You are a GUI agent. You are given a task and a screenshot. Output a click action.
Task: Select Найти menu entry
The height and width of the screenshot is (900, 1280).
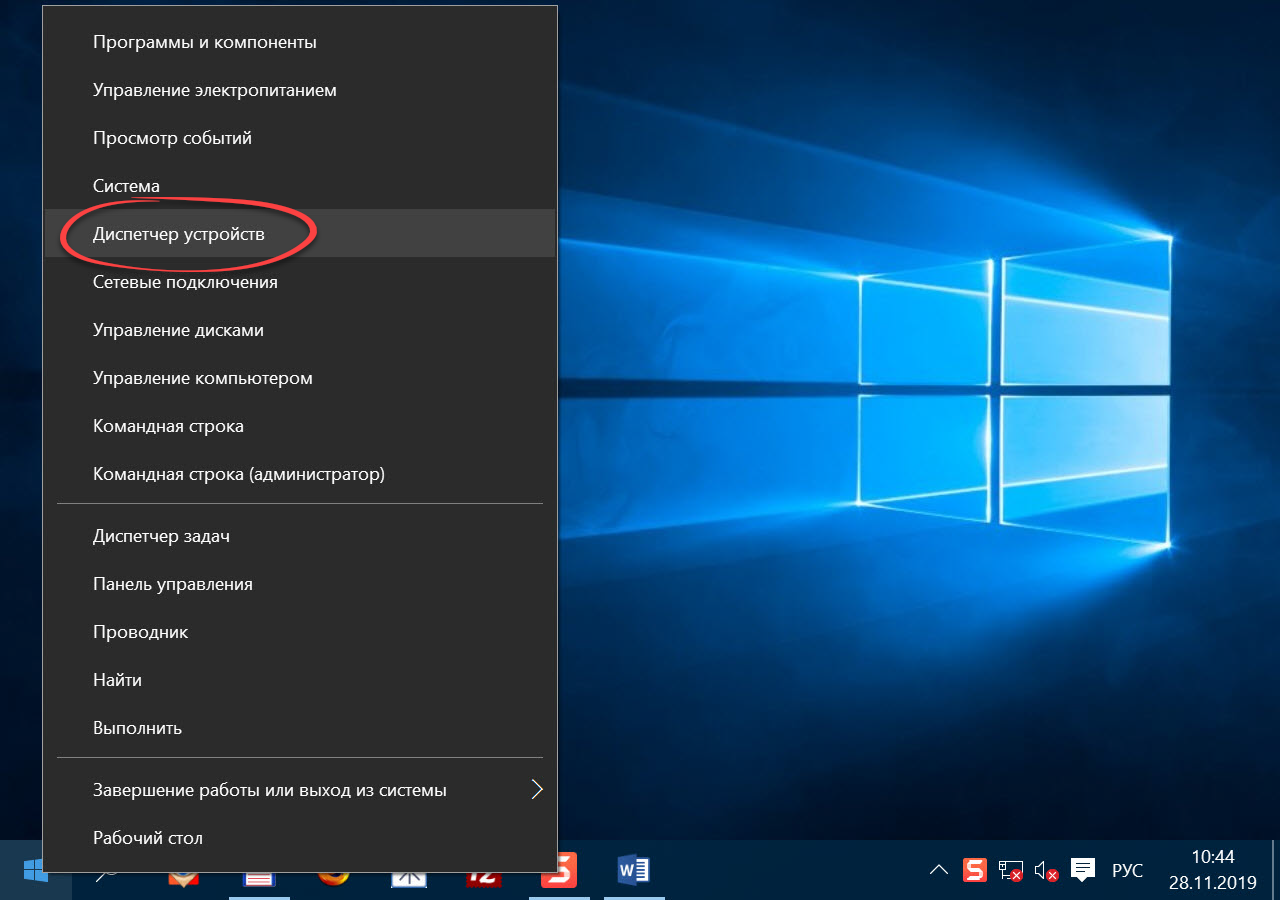click(x=300, y=680)
